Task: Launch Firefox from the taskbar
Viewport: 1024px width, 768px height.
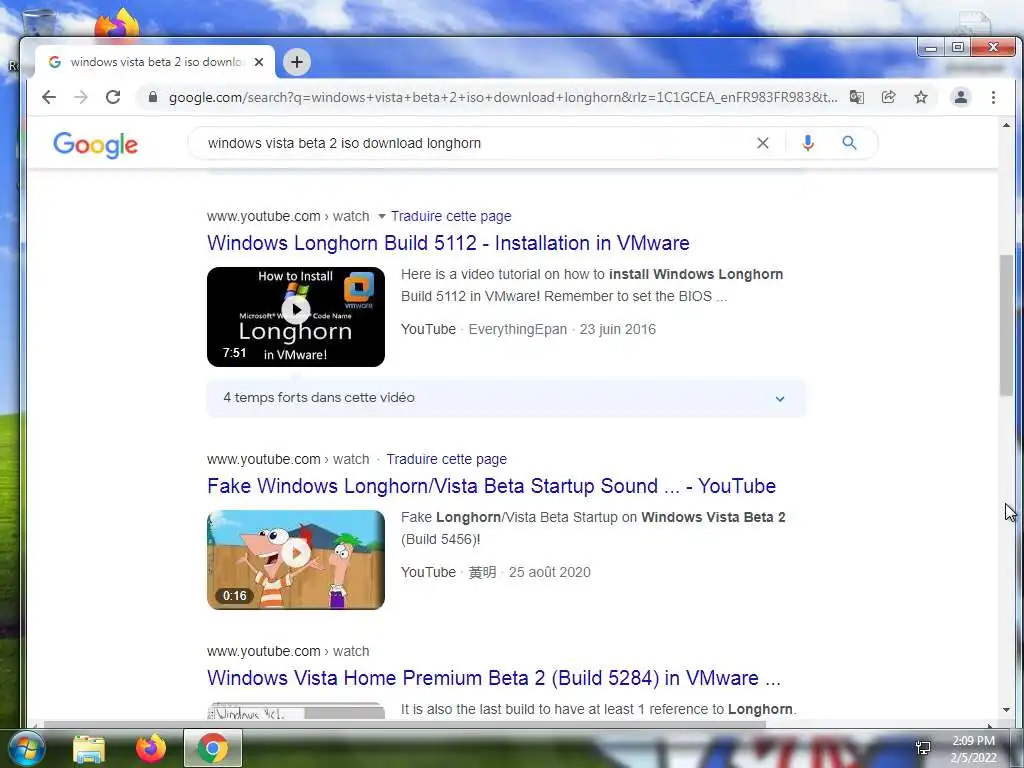Action: pos(151,749)
